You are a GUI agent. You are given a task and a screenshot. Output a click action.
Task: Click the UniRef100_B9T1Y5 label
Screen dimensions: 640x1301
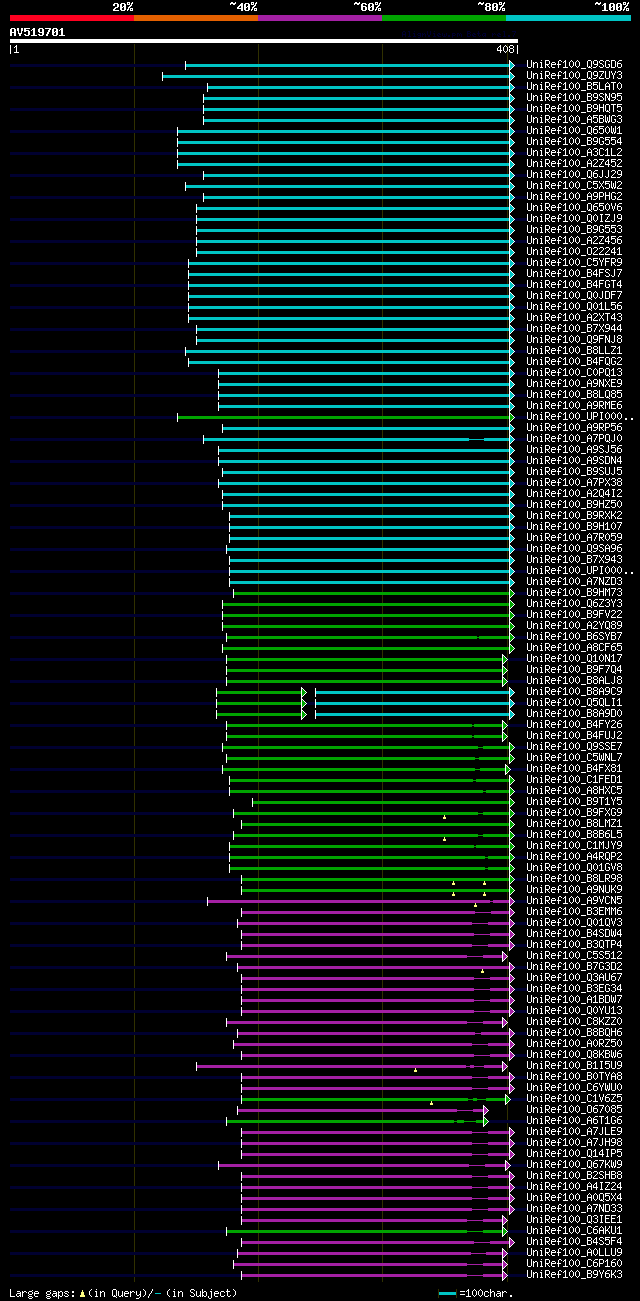click(574, 802)
